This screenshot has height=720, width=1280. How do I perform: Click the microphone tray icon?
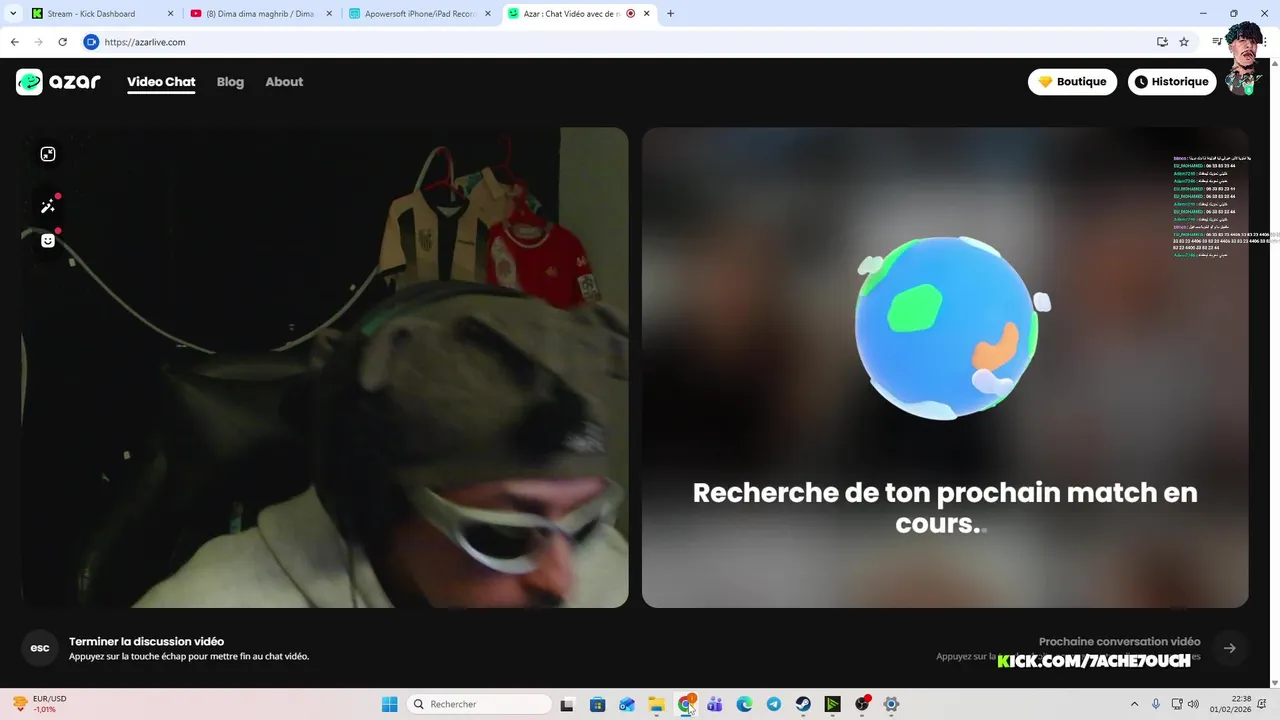pos(1156,704)
